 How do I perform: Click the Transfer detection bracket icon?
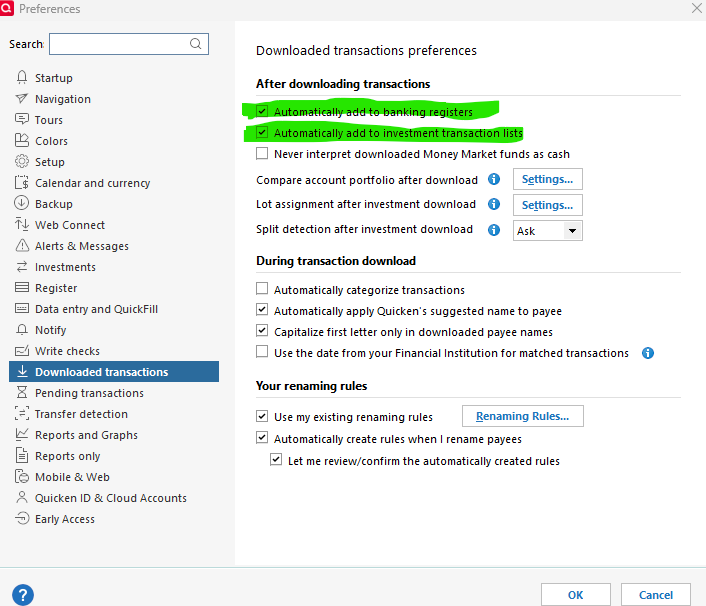point(22,413)
